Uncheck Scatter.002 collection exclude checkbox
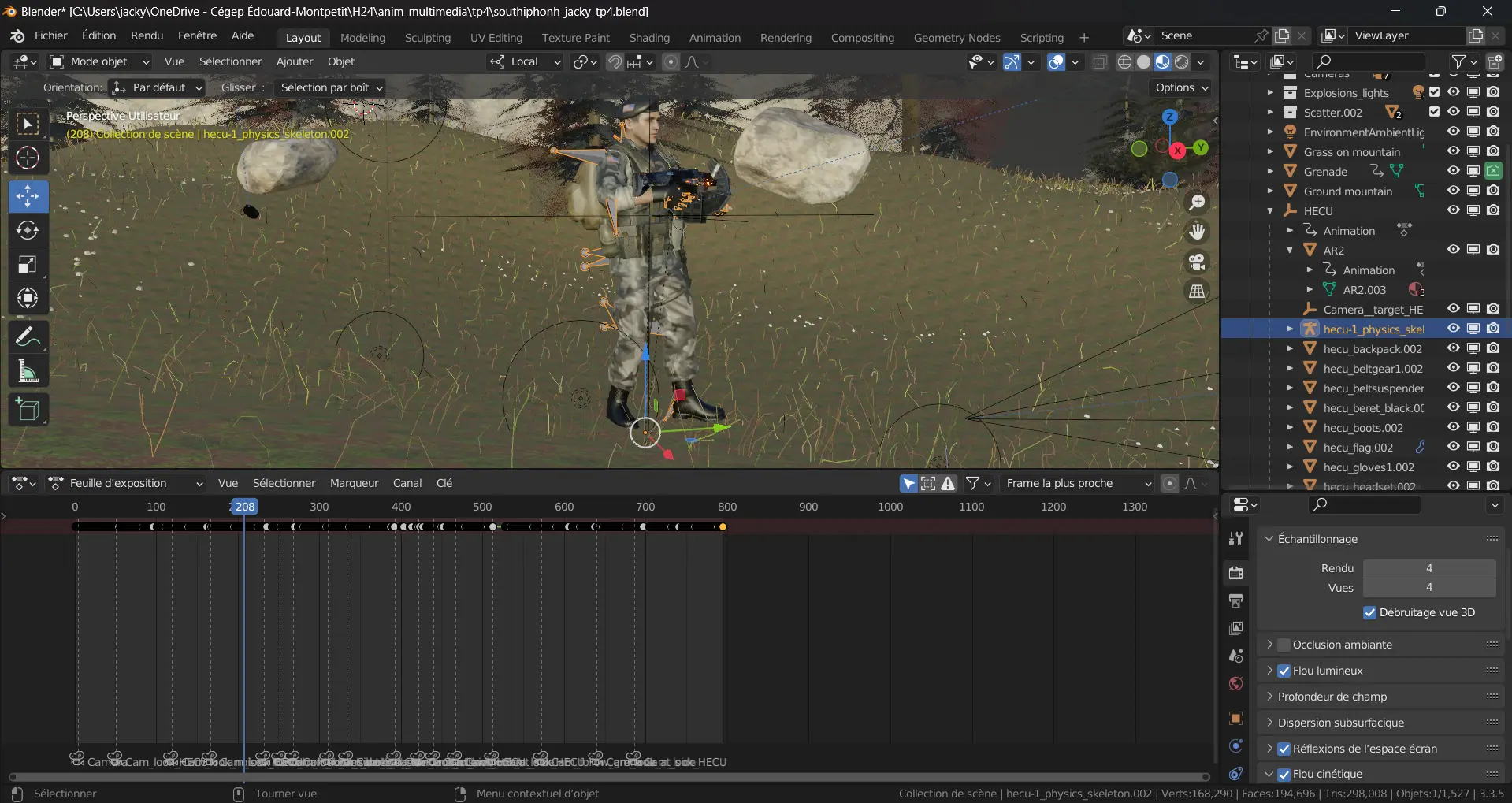This screenshot has width=1512, height=803. coord(1435,112)
